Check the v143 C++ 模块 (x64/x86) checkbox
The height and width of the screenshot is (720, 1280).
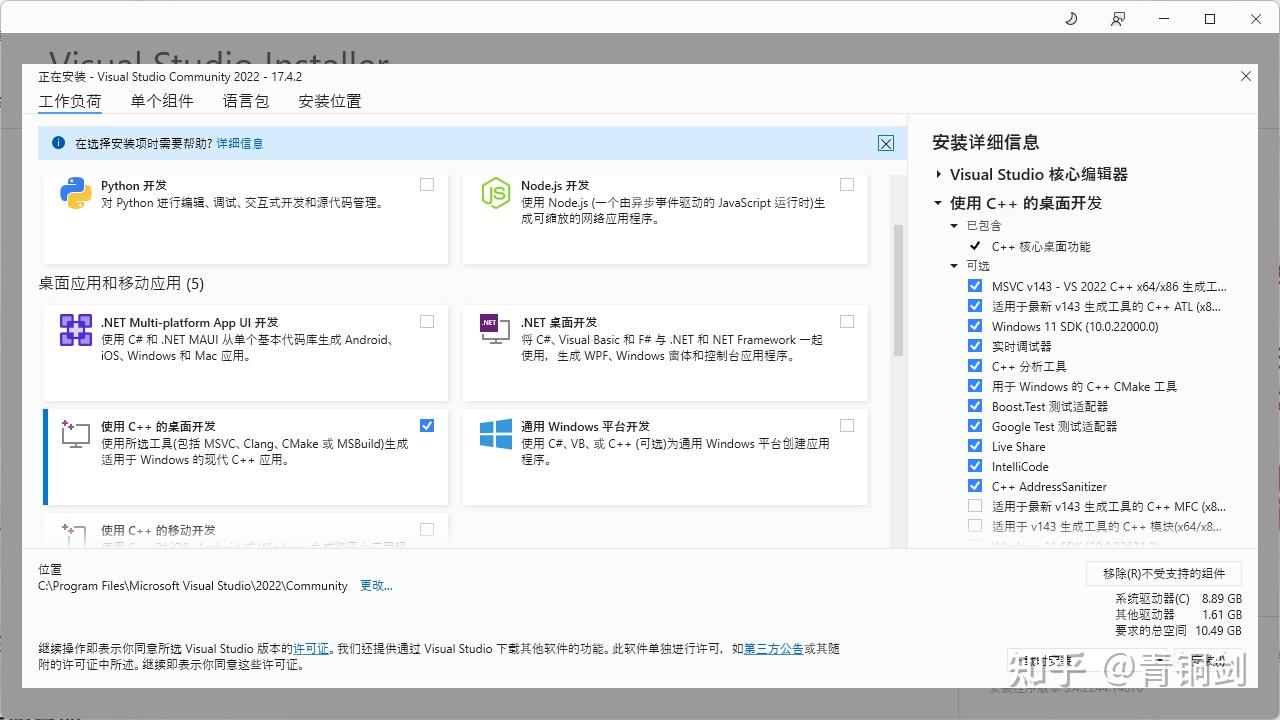(975, 526)
